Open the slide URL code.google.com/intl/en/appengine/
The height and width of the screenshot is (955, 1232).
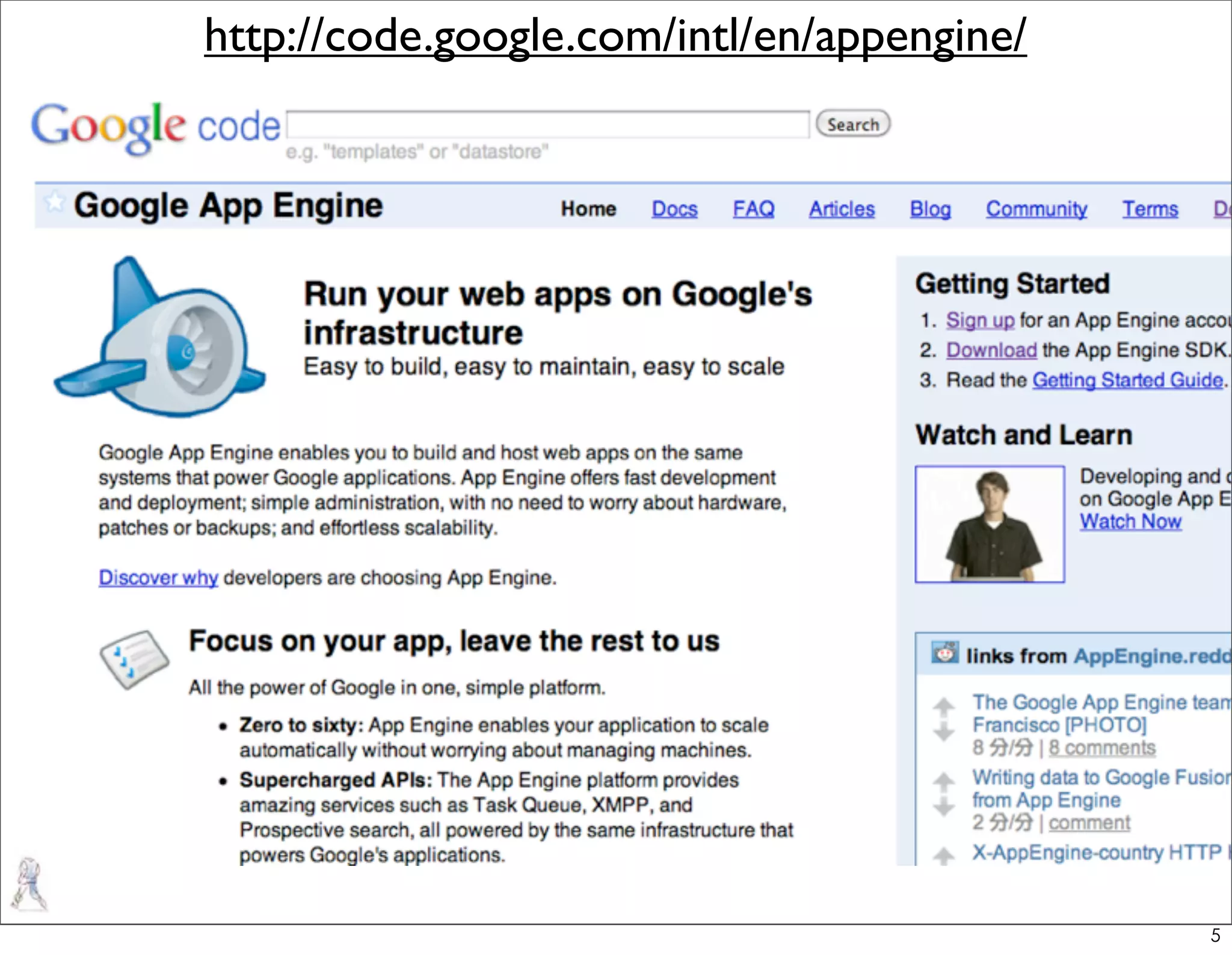[615, 36]
